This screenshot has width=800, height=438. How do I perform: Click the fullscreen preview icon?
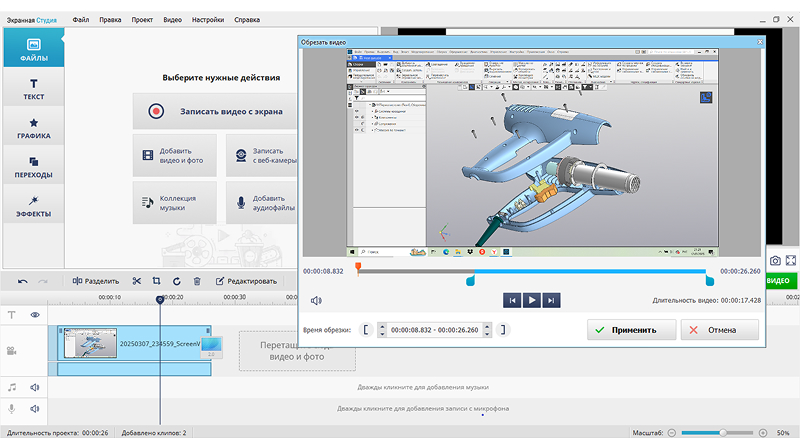click(x=791, y=261)
